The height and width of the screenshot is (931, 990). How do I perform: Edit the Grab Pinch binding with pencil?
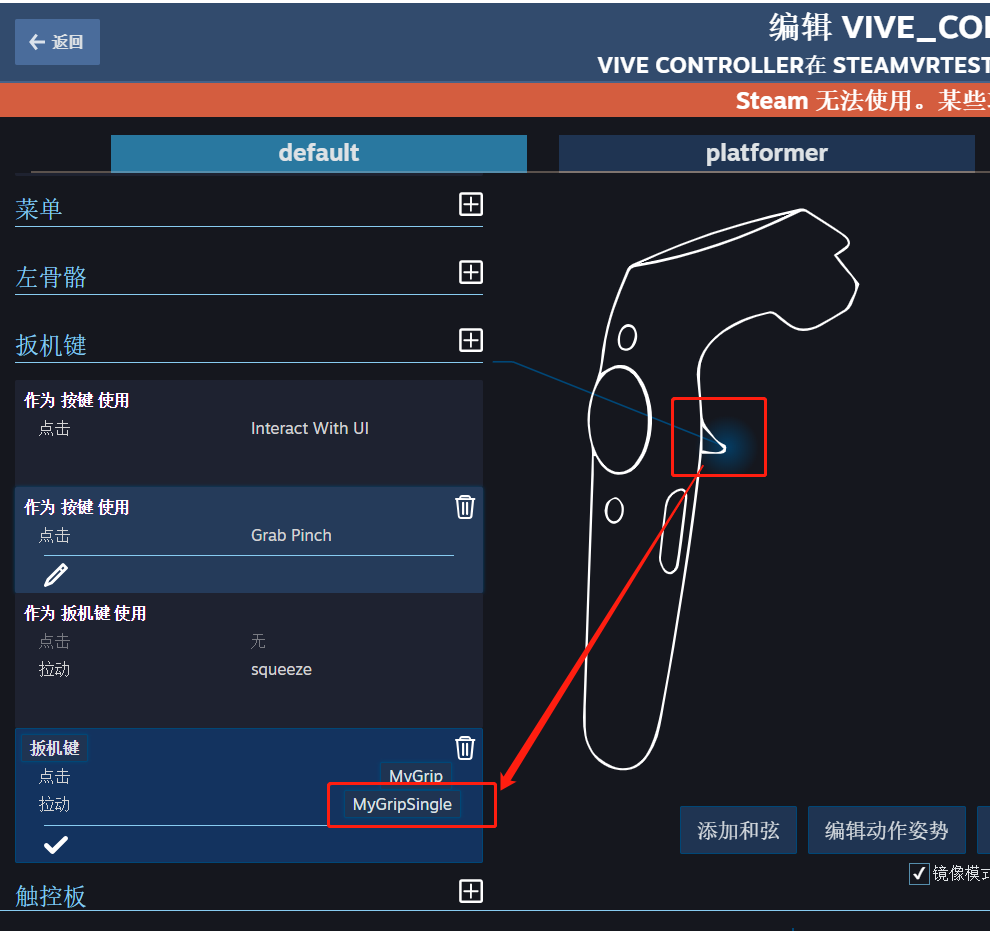pyautogui.click(x=56, y=574)
